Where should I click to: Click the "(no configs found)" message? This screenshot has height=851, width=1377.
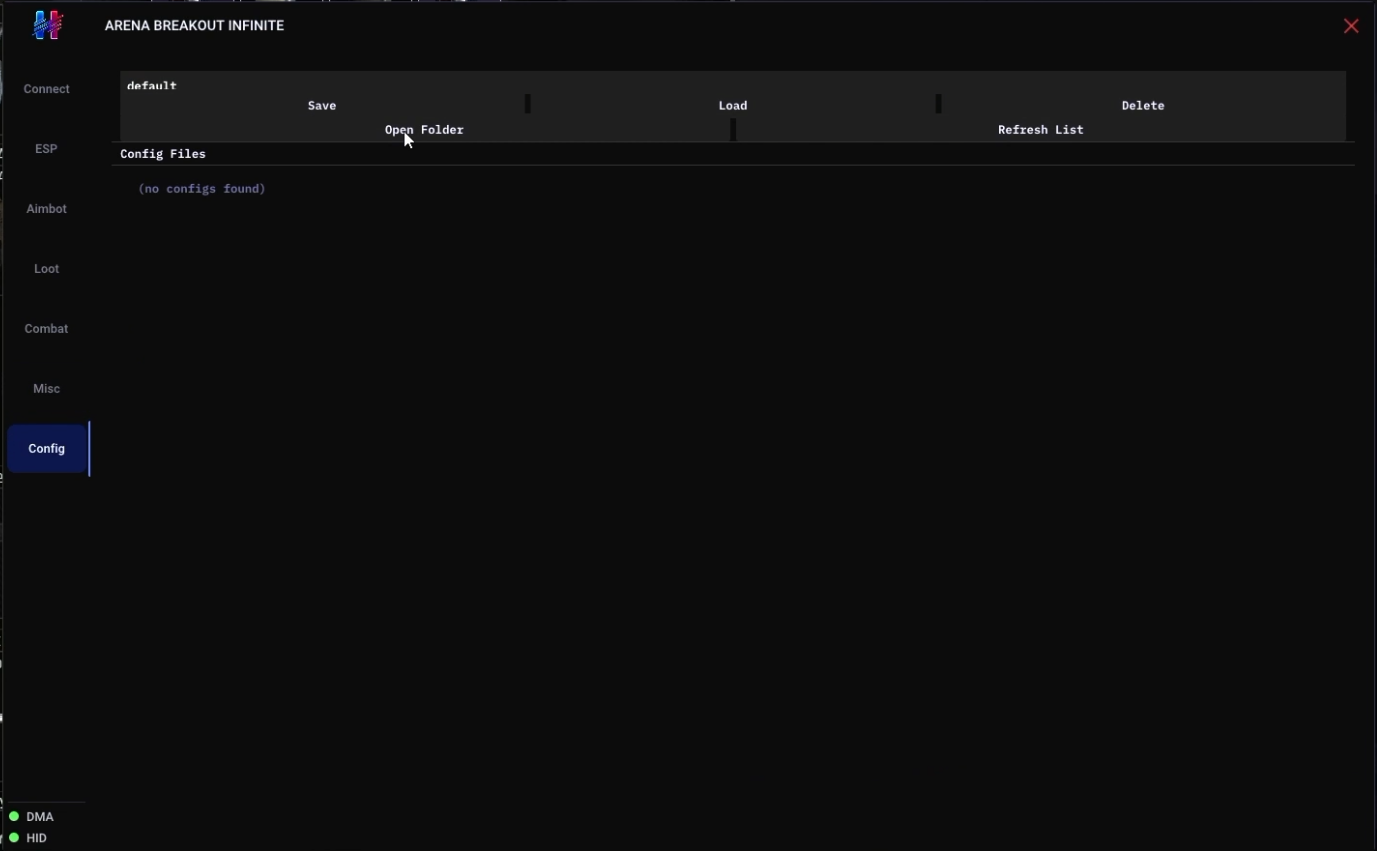[x=202, y=189]
